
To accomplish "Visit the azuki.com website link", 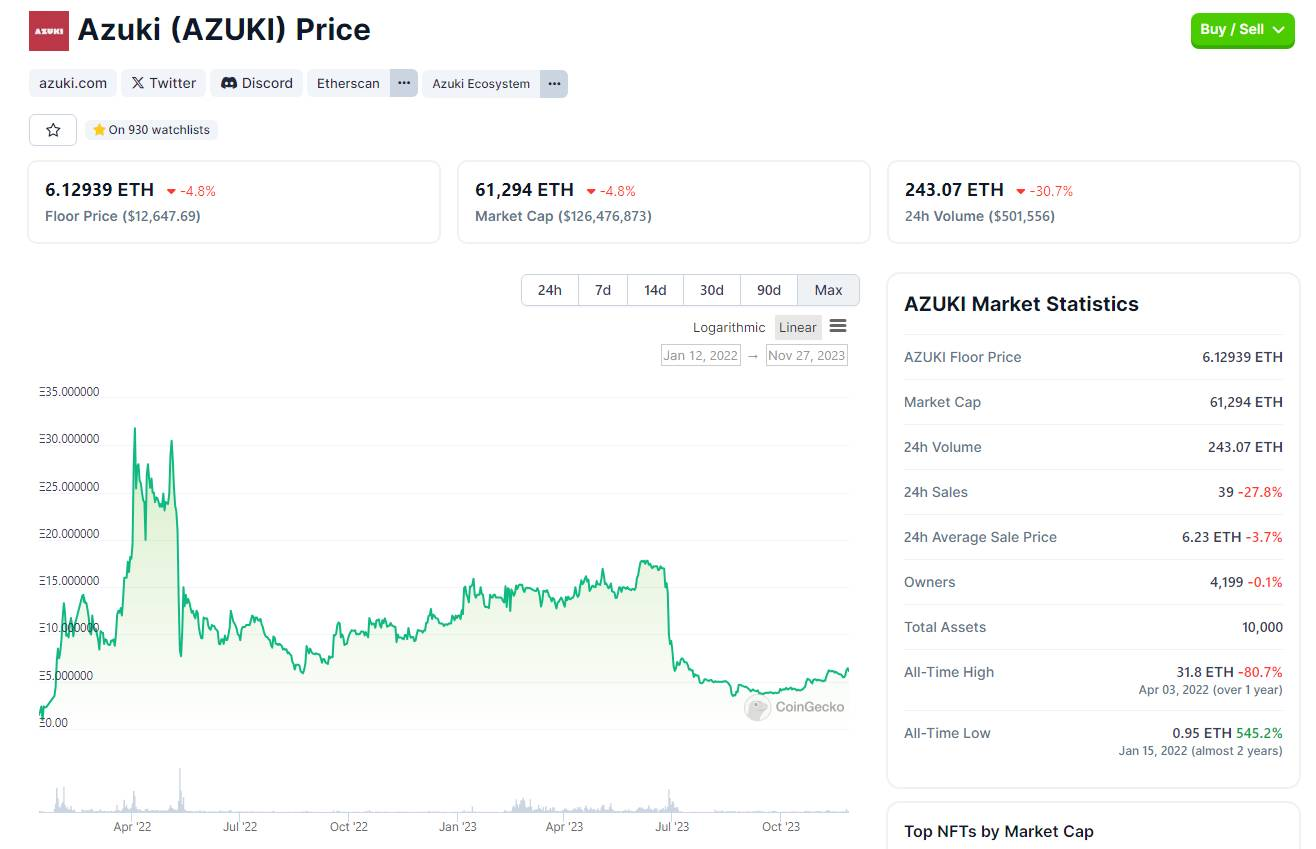I will (x=73, y=83).
